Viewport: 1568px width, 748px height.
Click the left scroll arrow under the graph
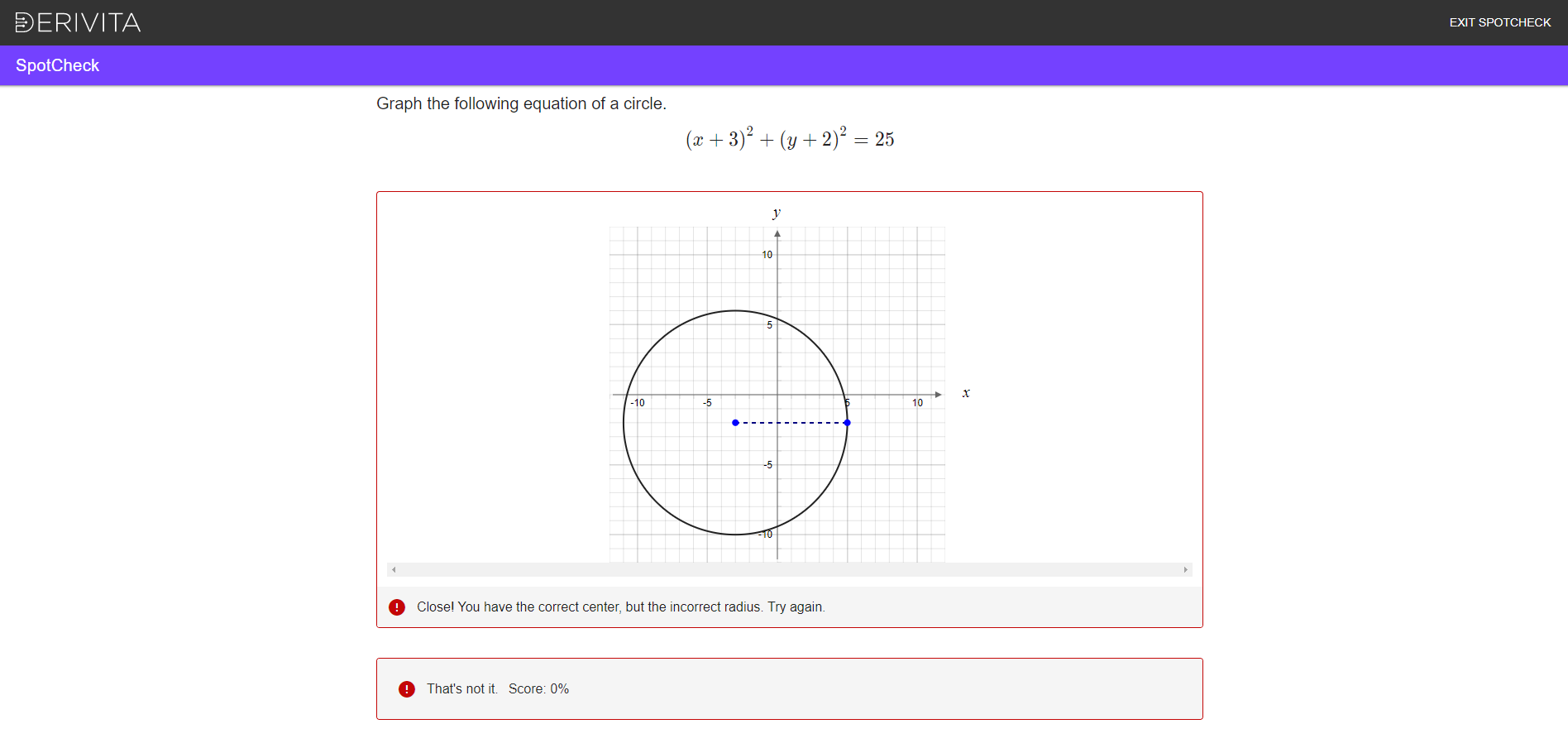(394, 570)
